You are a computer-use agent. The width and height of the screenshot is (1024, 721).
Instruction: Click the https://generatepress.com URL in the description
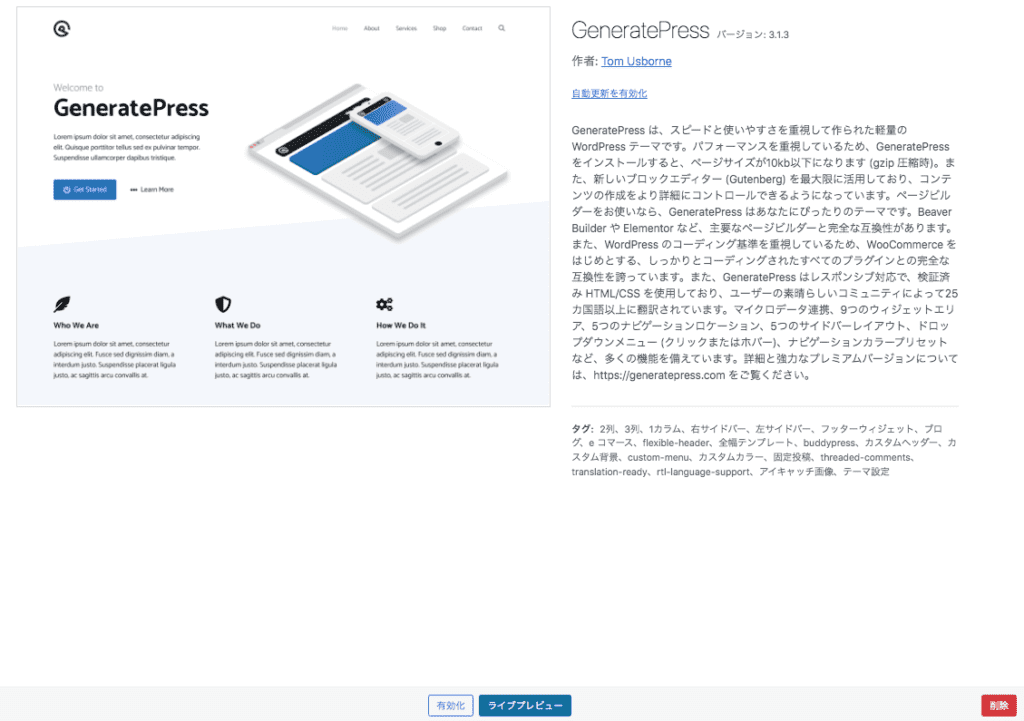click(659, 376)
